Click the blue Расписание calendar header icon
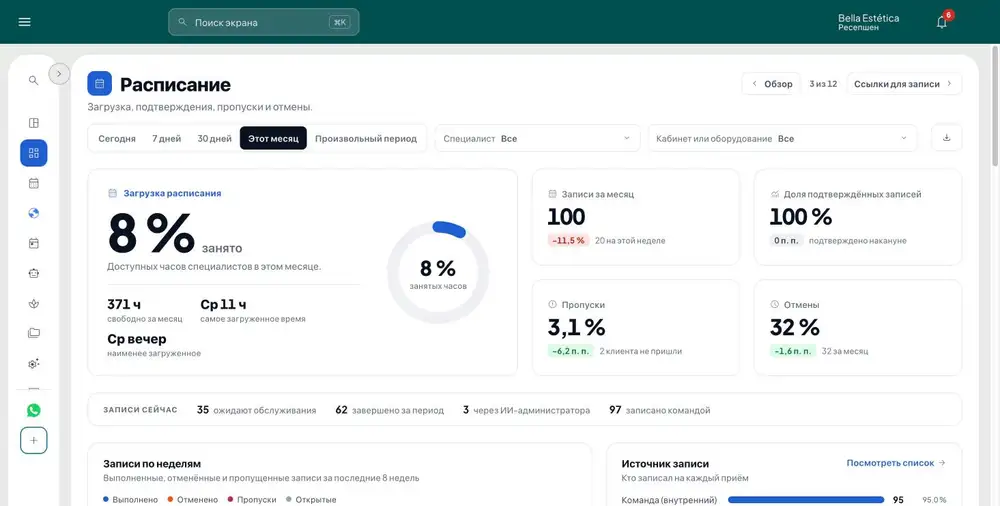 (99, 84)
